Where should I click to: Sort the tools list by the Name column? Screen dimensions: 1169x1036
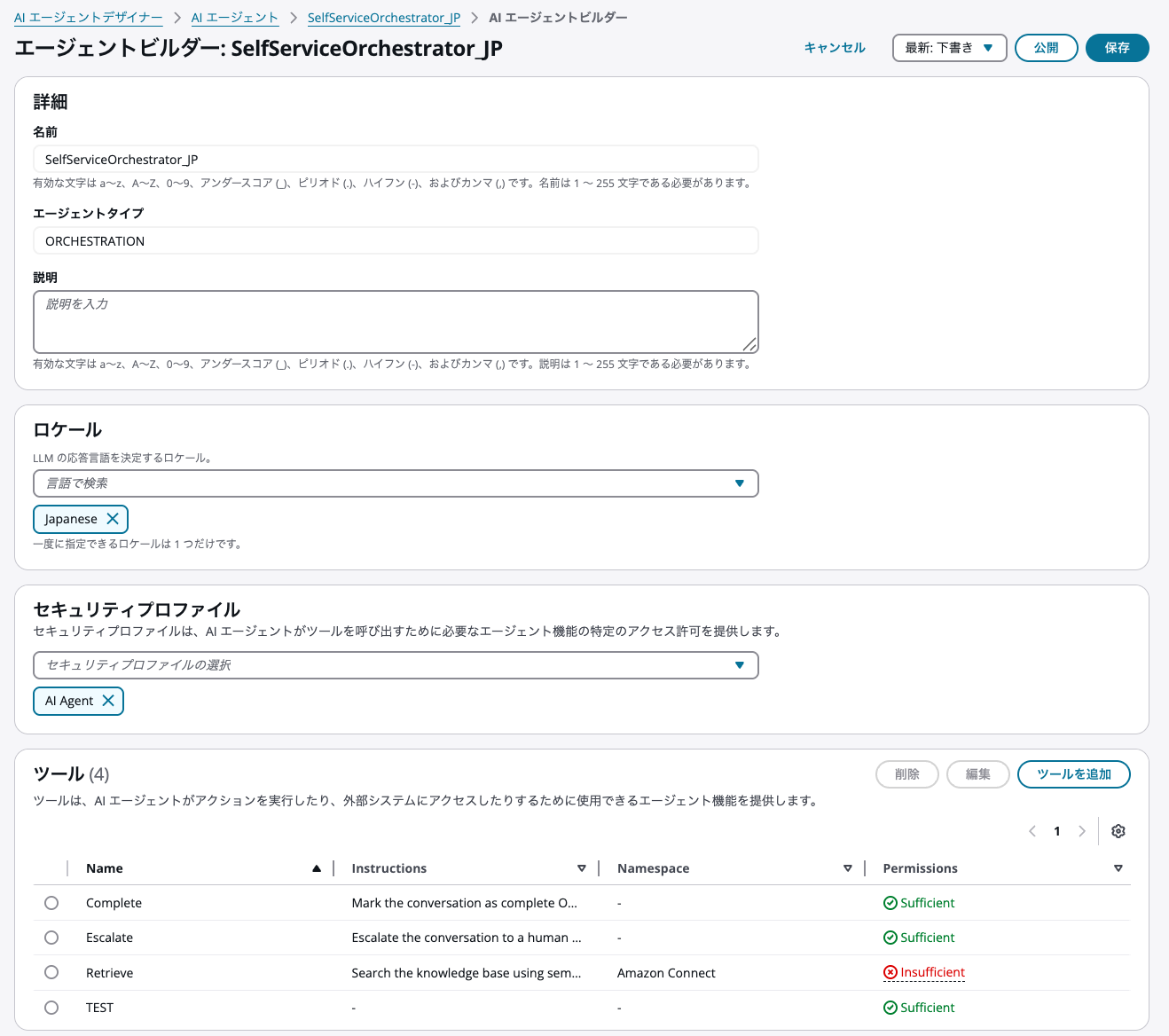point(317,867)
